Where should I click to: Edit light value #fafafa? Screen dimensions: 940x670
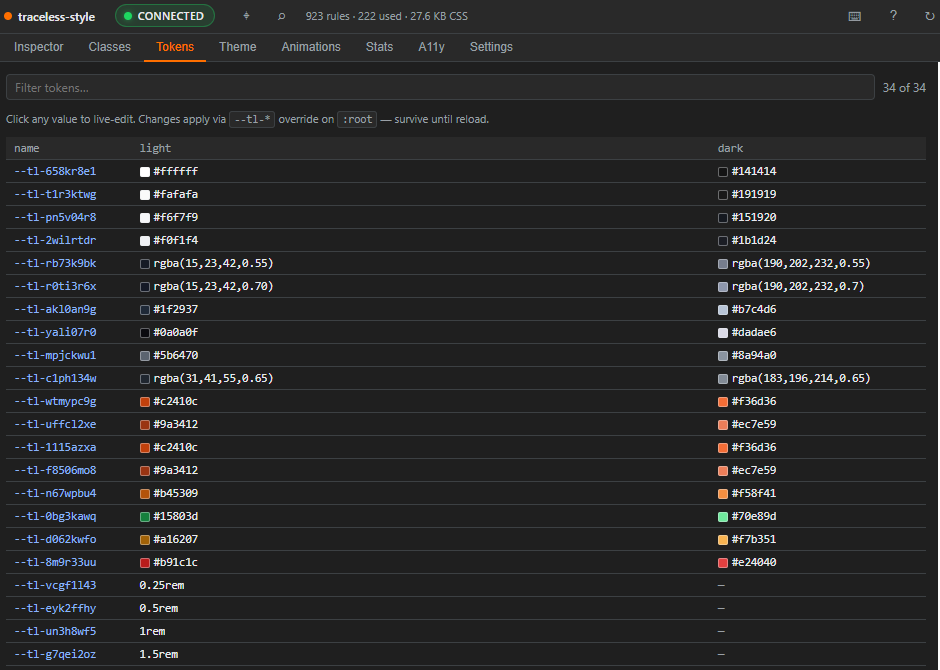click(x=176, y=194)
